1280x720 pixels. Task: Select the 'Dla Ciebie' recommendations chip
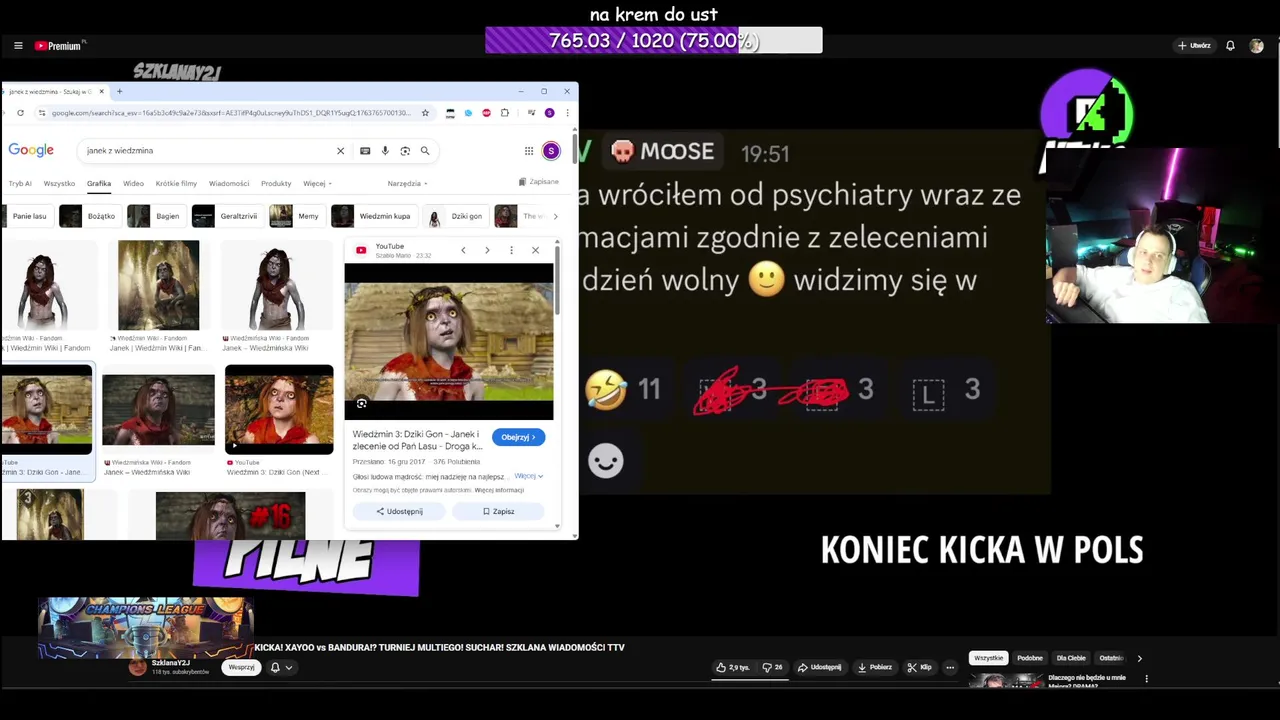[1070, 658]
